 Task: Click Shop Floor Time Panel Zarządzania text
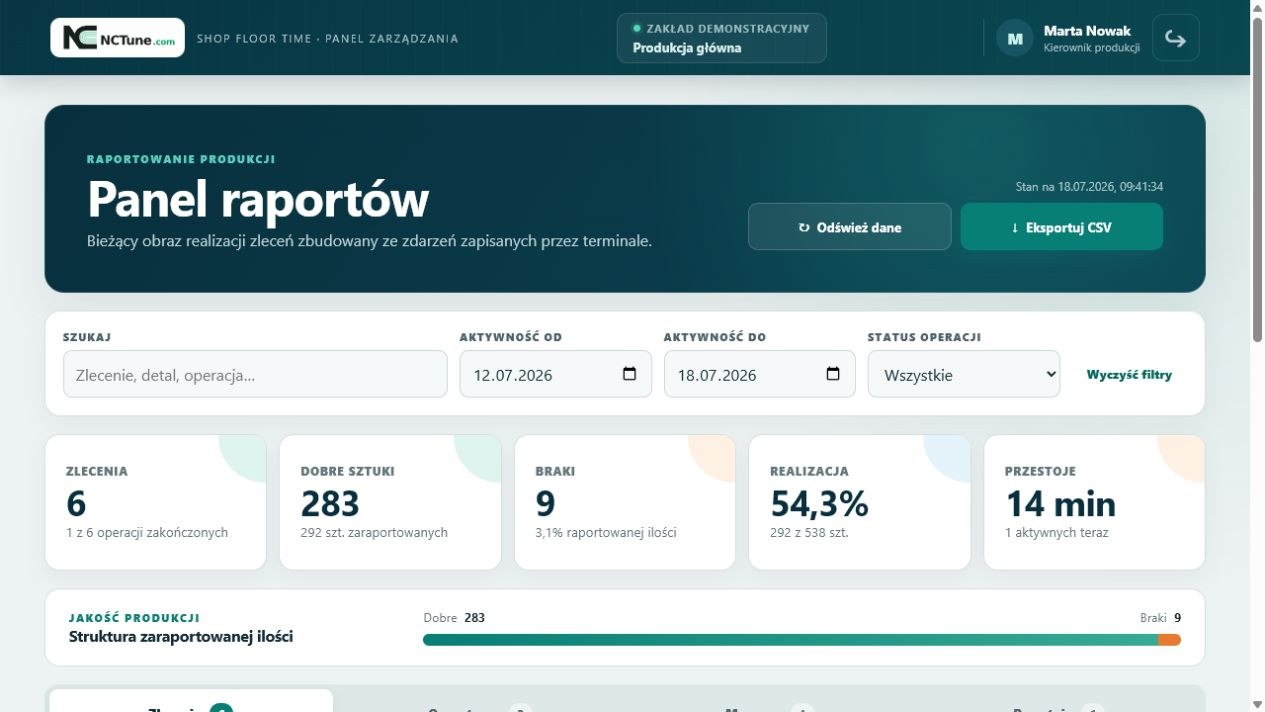(x=327, y=39)
